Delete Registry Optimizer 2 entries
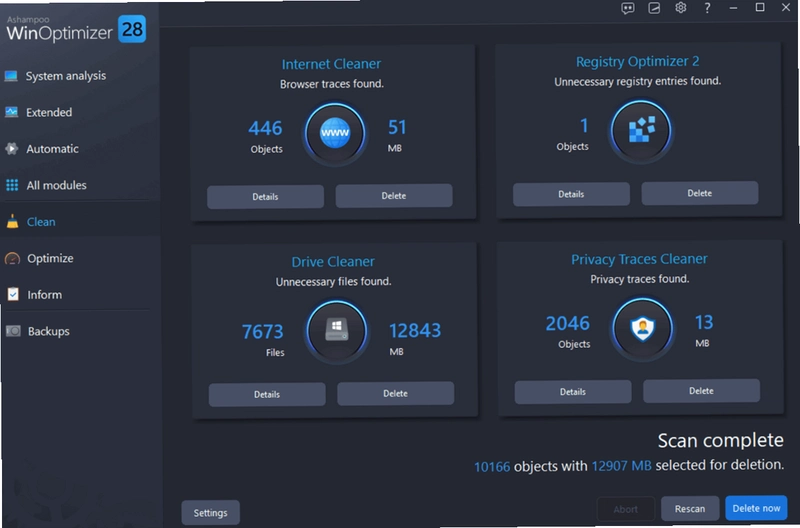Image resolution: width=800 pixels, height=528 pixels. [699, 193]
